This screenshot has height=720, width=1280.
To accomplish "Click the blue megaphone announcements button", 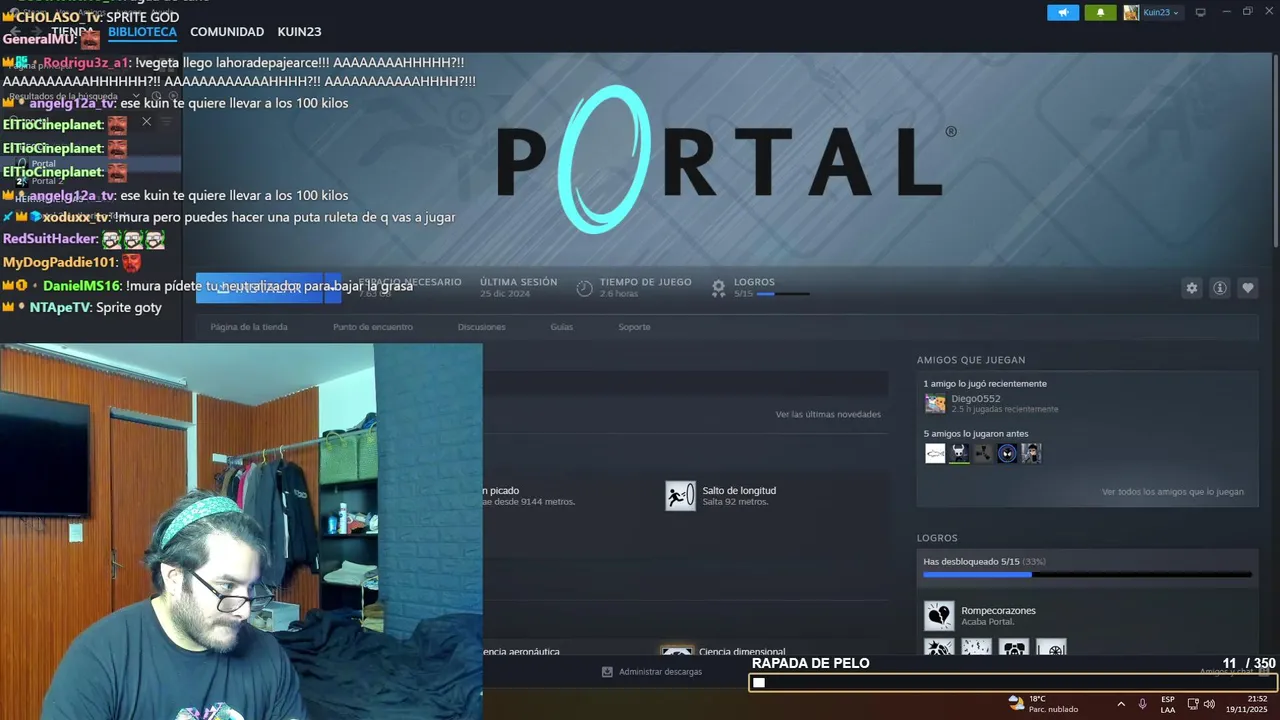I will coord(1063,12).
